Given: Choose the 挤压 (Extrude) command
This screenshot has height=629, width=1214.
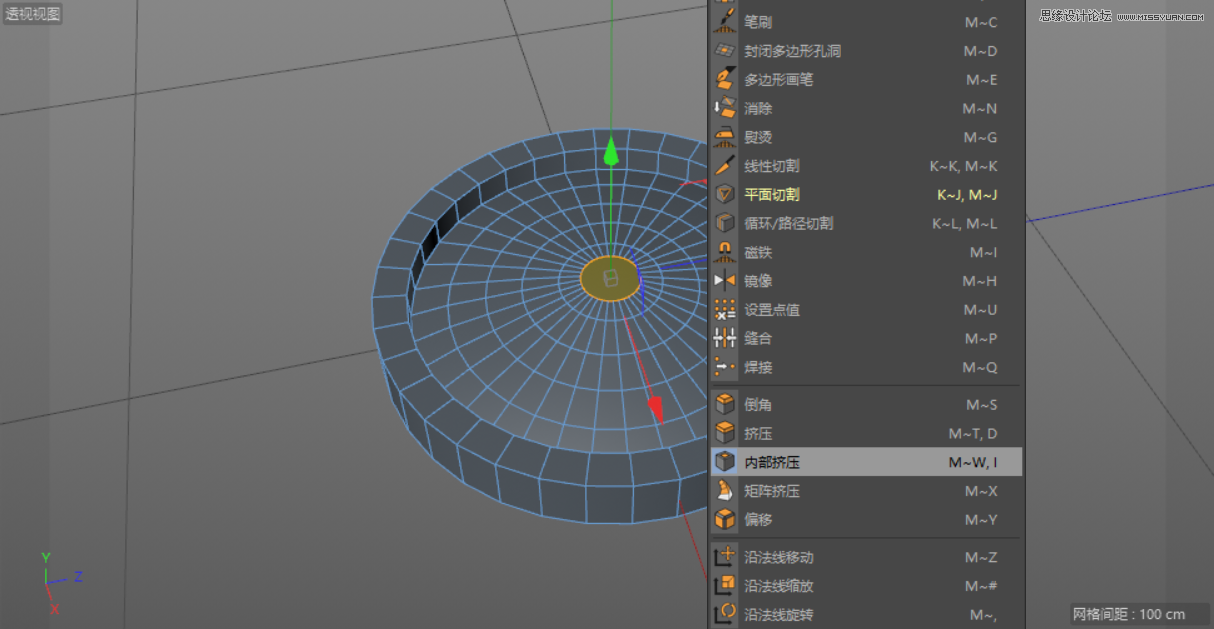Looking at the screenshot, I should pyautogui.click(x=758, y=433).
